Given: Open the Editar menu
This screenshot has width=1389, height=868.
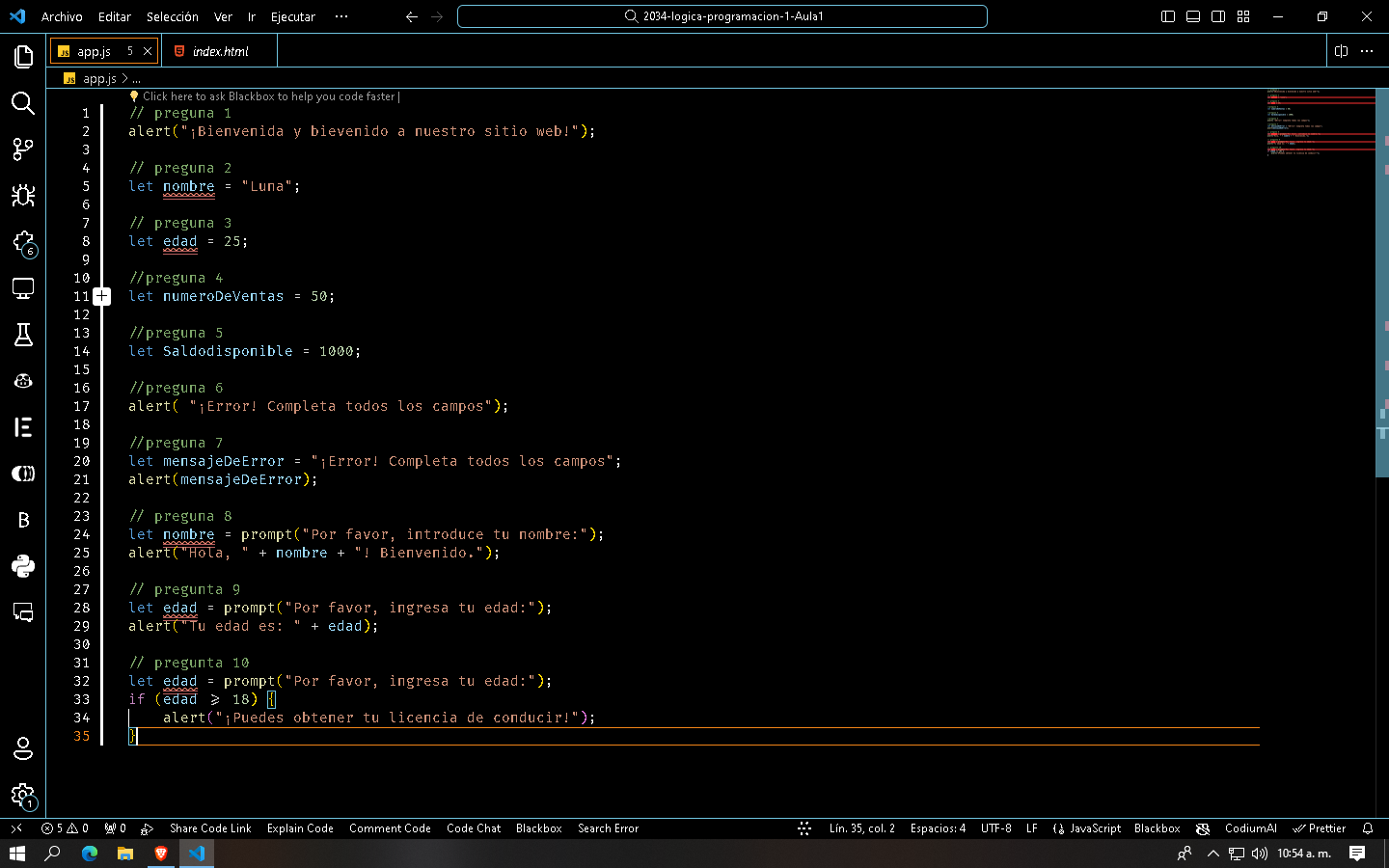Looking at the screenshot, I should tap(115, 16).
